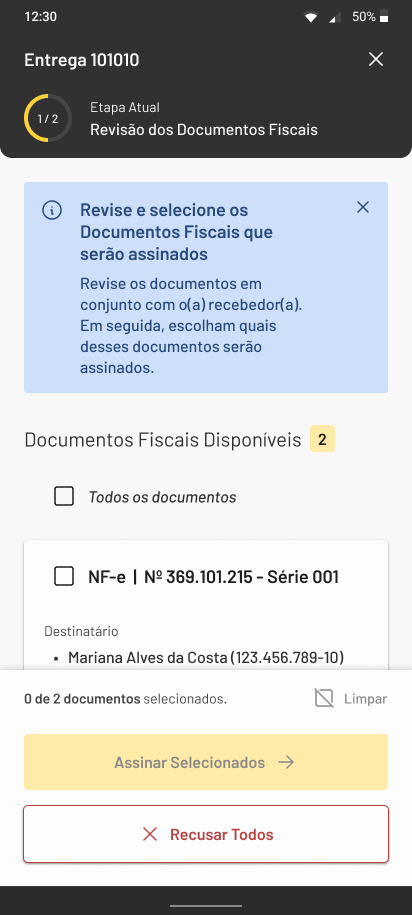Close the Entrega 101010 screen
The width and height of the screenshot is (412, 915).
coord(376,59)
